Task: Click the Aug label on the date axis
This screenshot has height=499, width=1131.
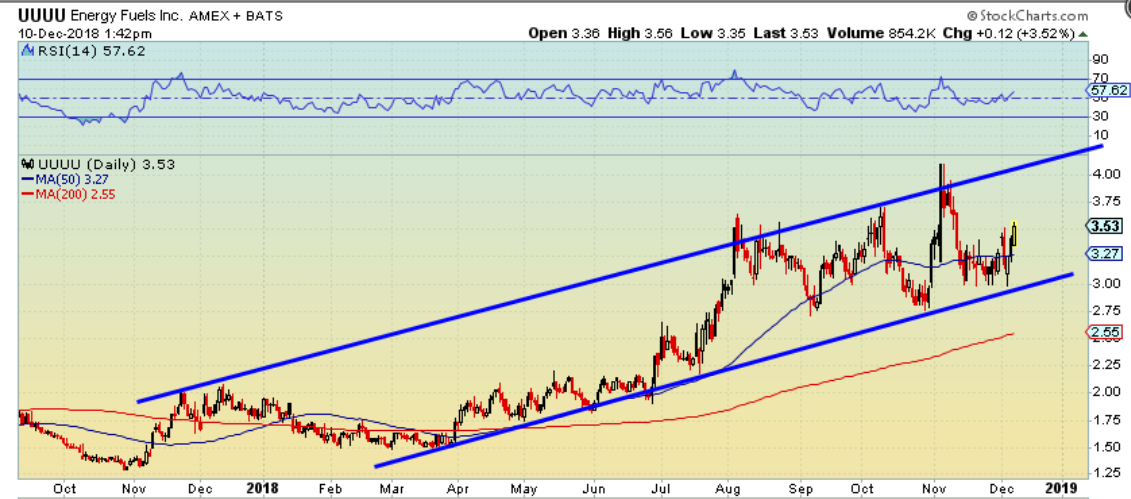Action: (730, 487)
